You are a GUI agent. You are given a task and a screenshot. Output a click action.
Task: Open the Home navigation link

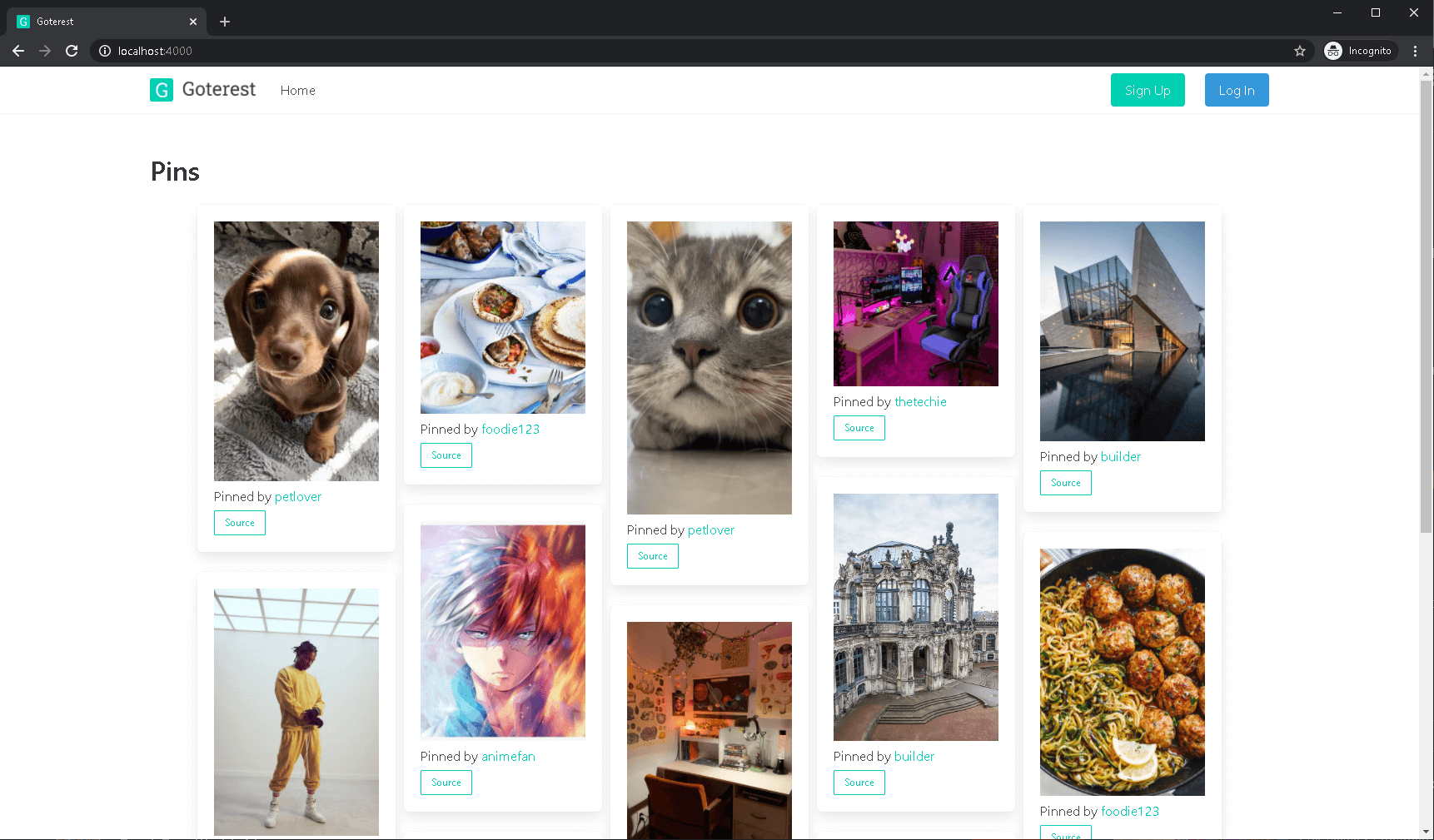(297, 90)
